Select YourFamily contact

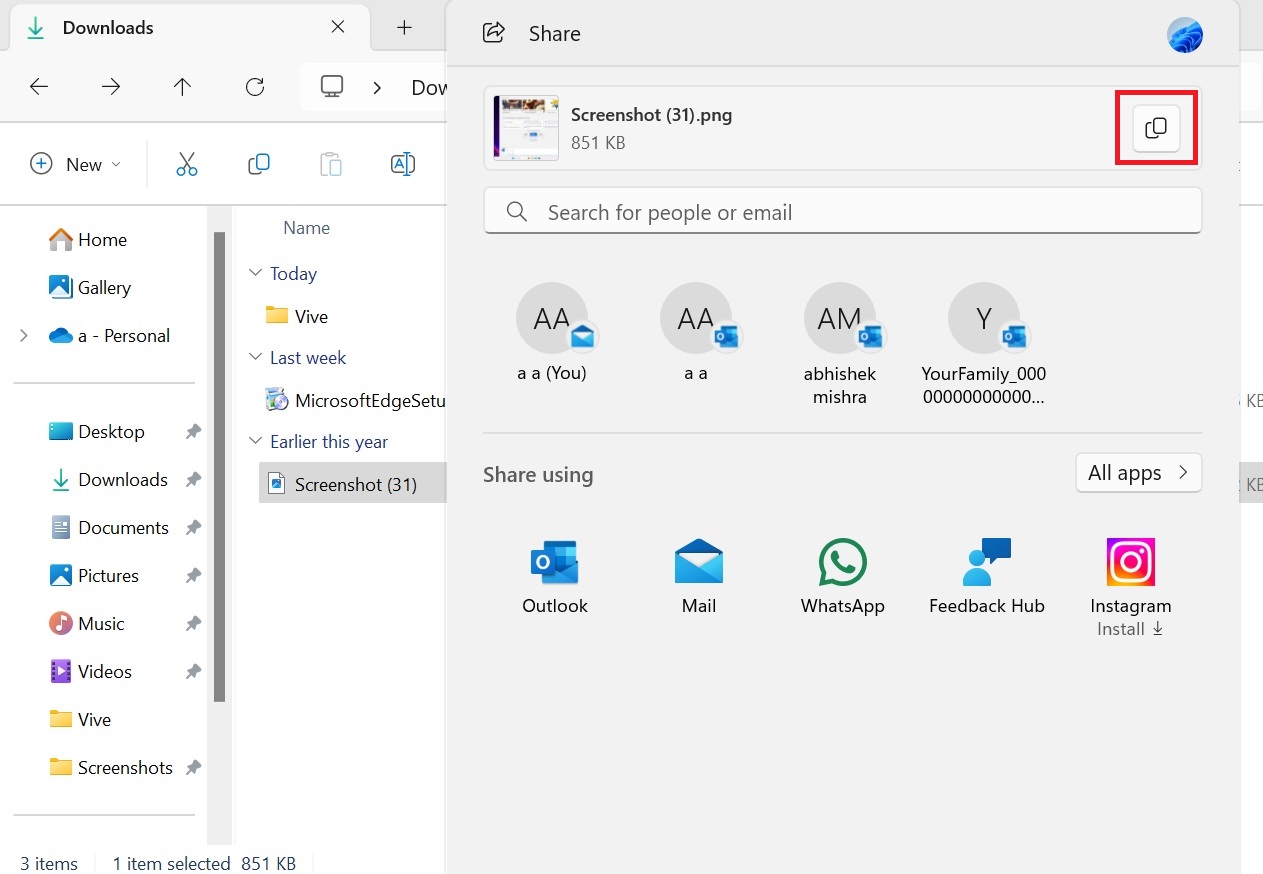point(984,344)
